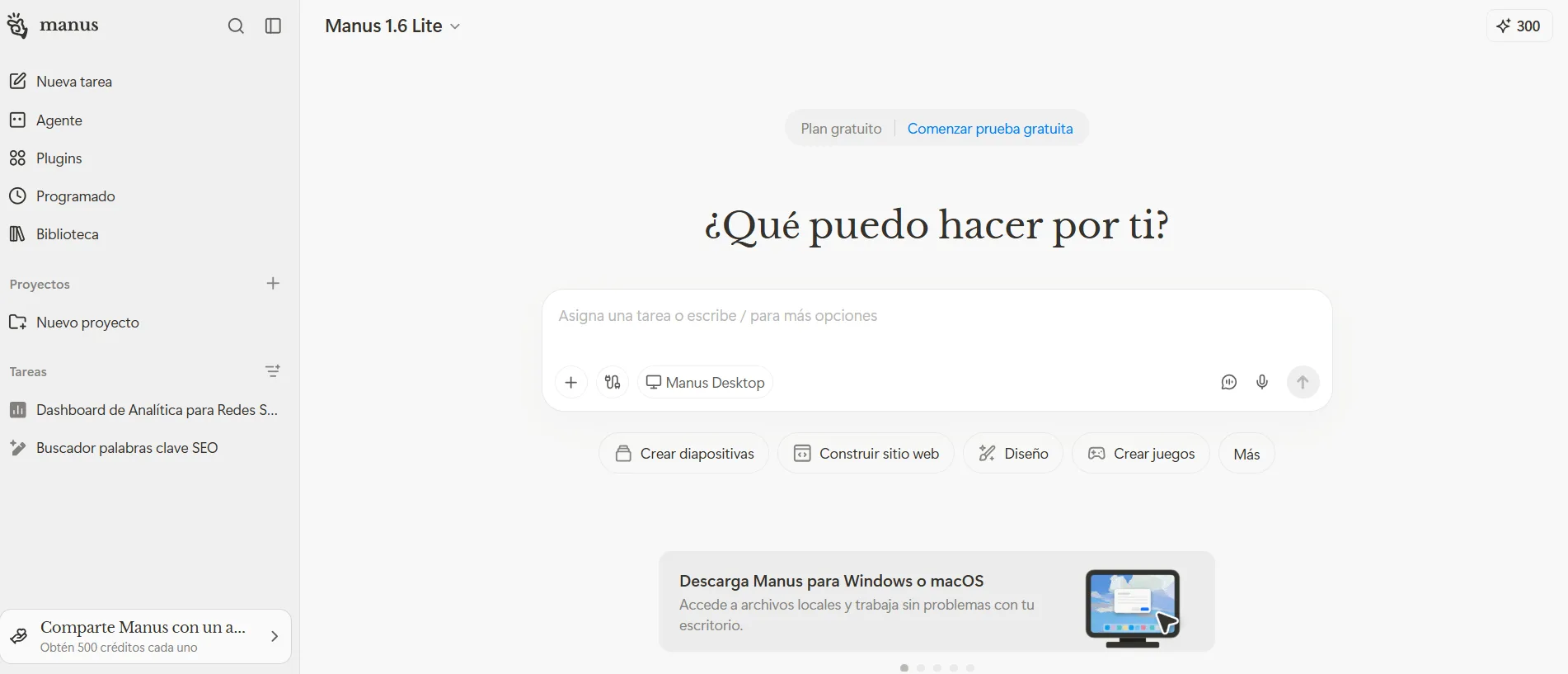Add a project with Proyectos plus icon
Viewport: 1568px width, 674px height.
pos(274,284)
